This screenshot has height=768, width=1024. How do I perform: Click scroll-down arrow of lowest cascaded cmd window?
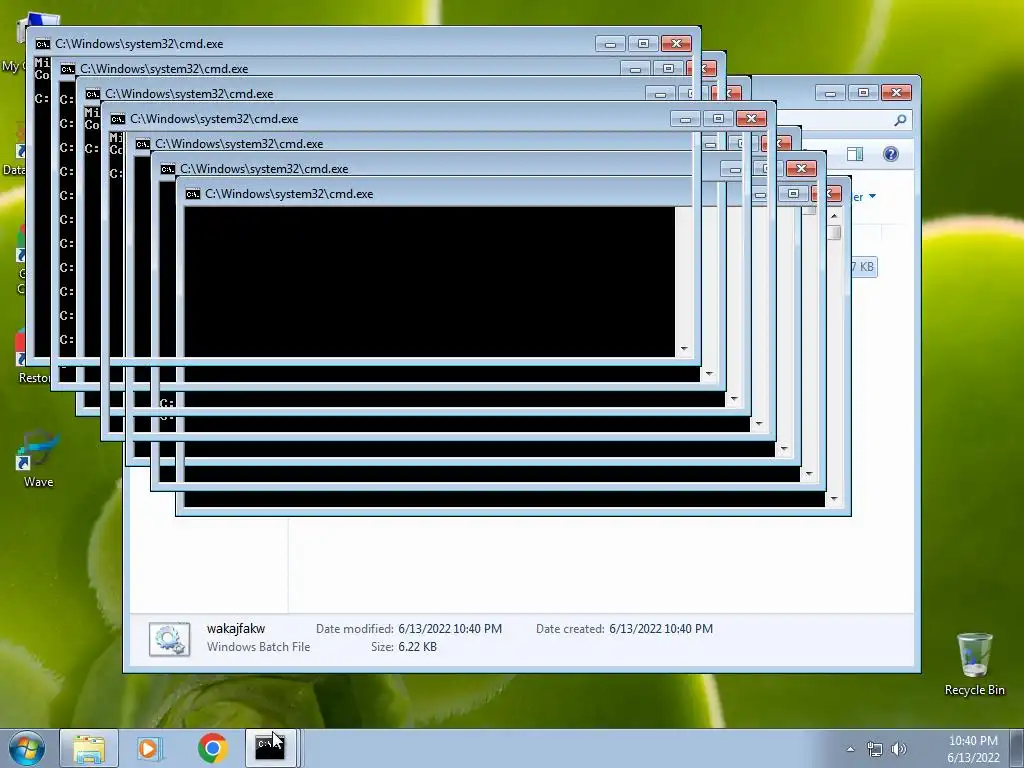(834, 499)
